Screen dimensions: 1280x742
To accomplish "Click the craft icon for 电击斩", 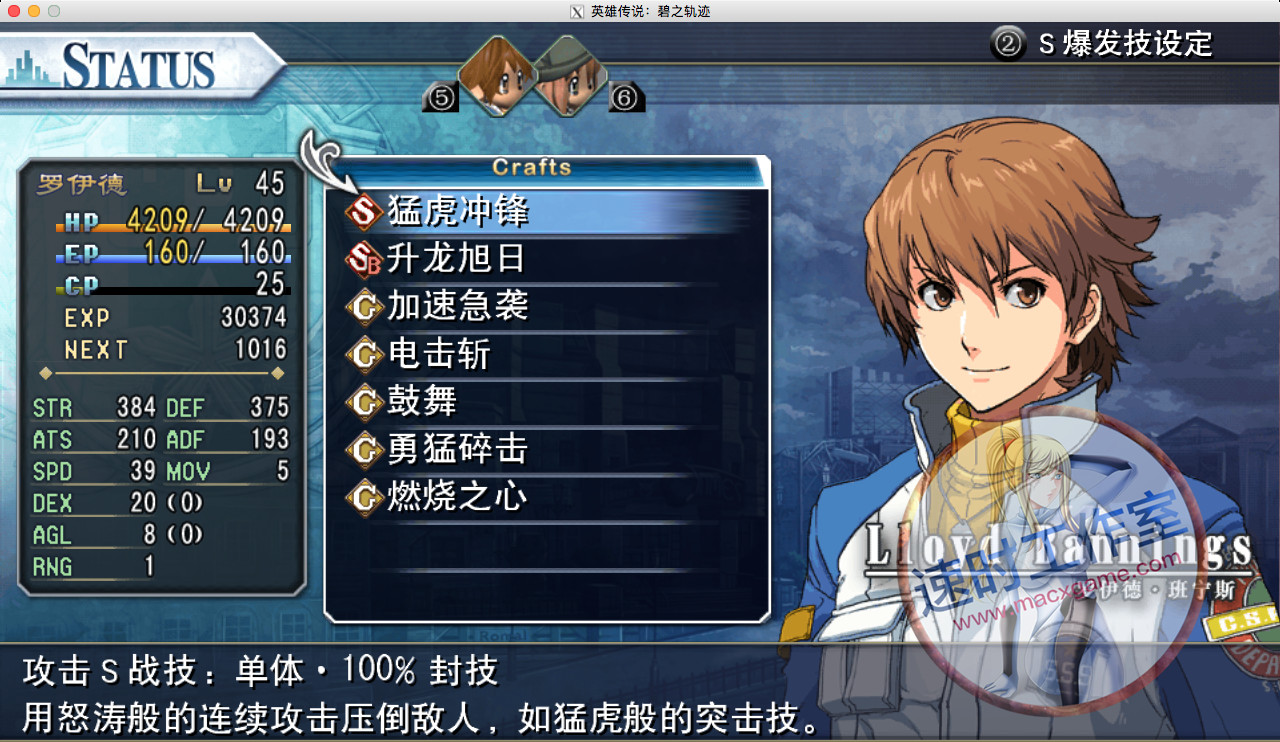I will click(364, 354).
